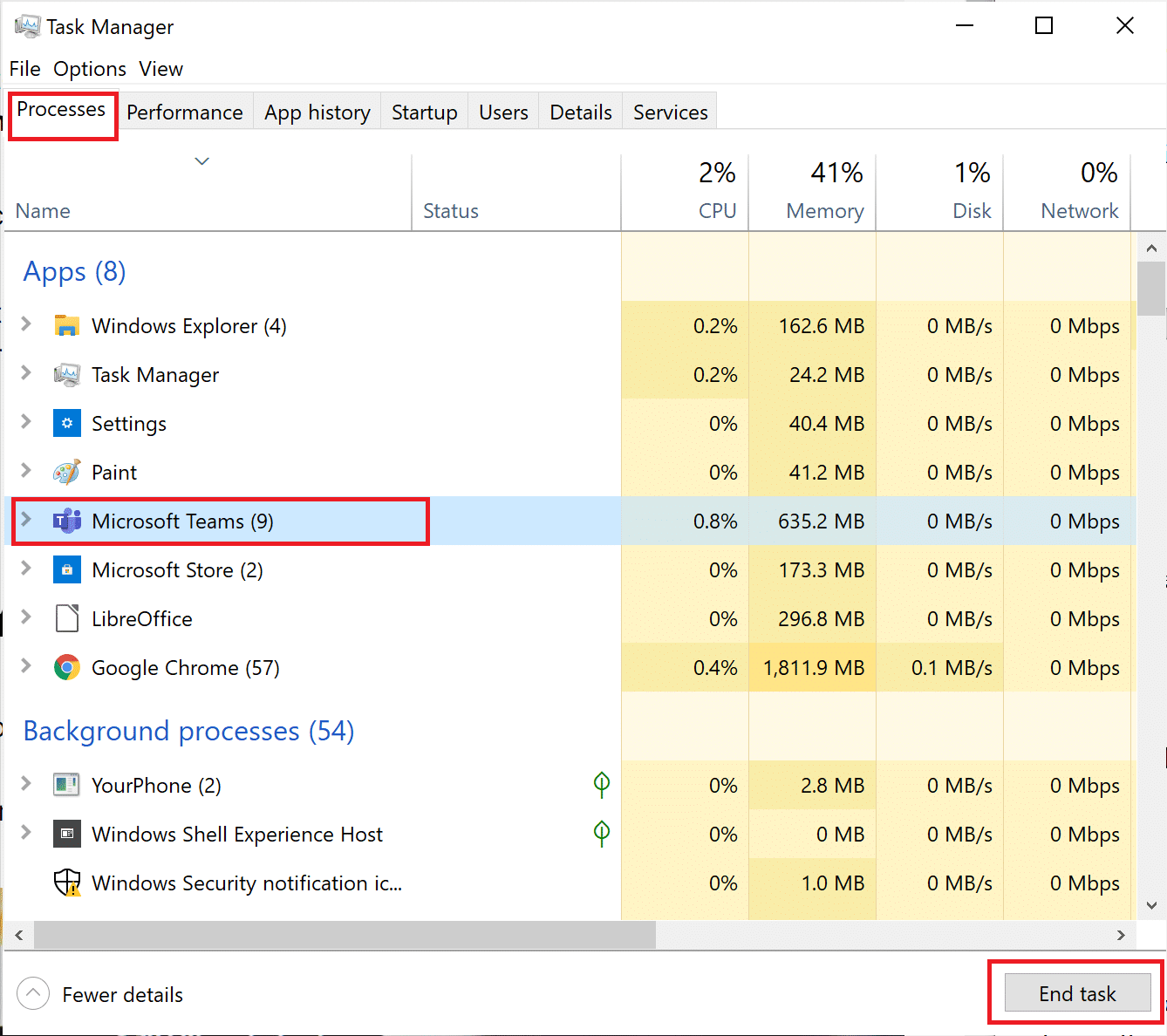This screenshot has height=1036, width=1167.
Task: Click the Google Chrome icon in the list
Action: [x=67, y=667]
